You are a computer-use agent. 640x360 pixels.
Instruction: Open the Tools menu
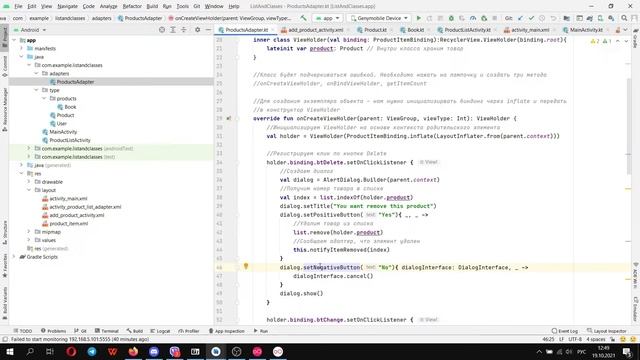(182, 6)
